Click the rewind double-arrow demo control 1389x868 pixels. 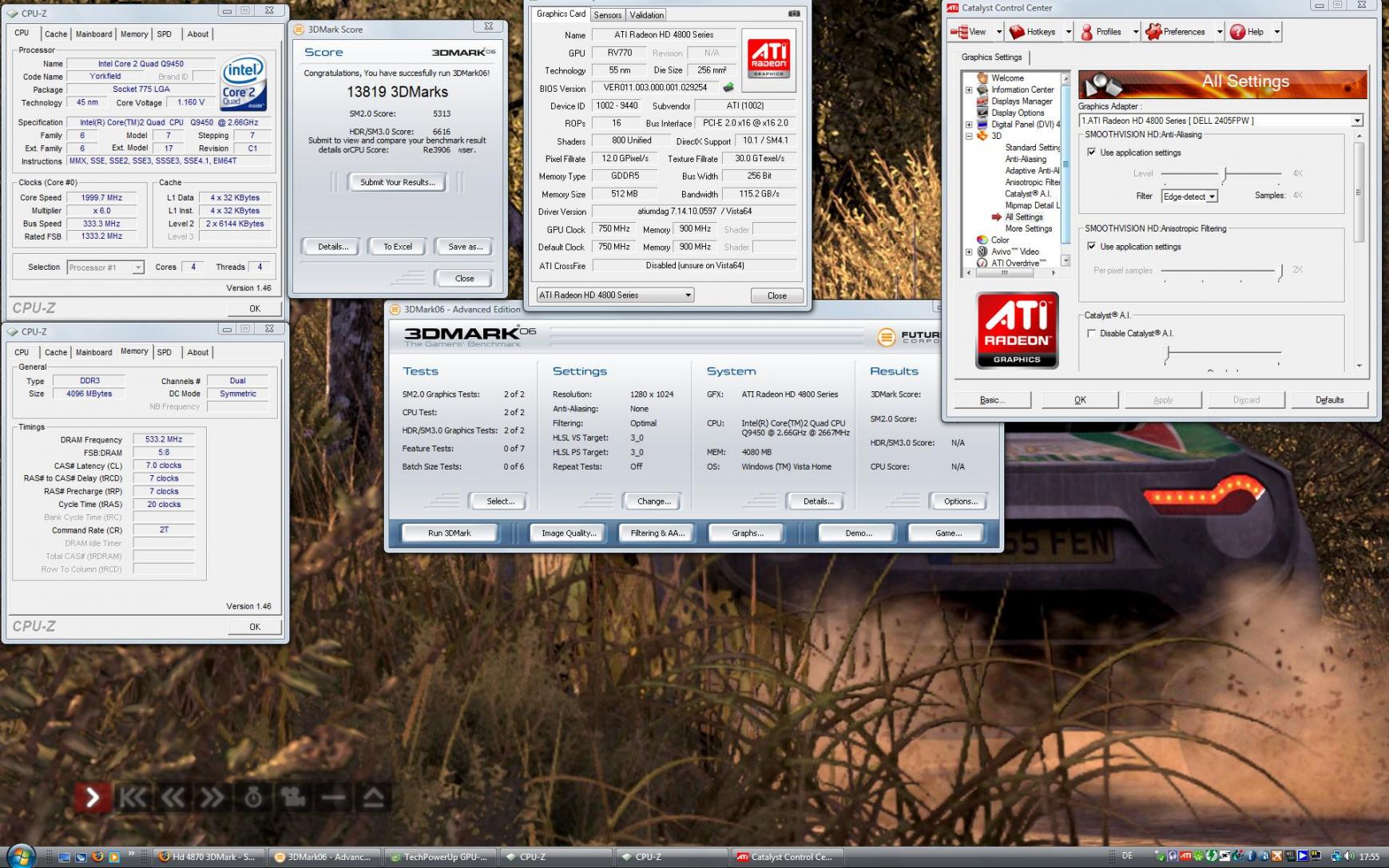[x=173, y=797]
